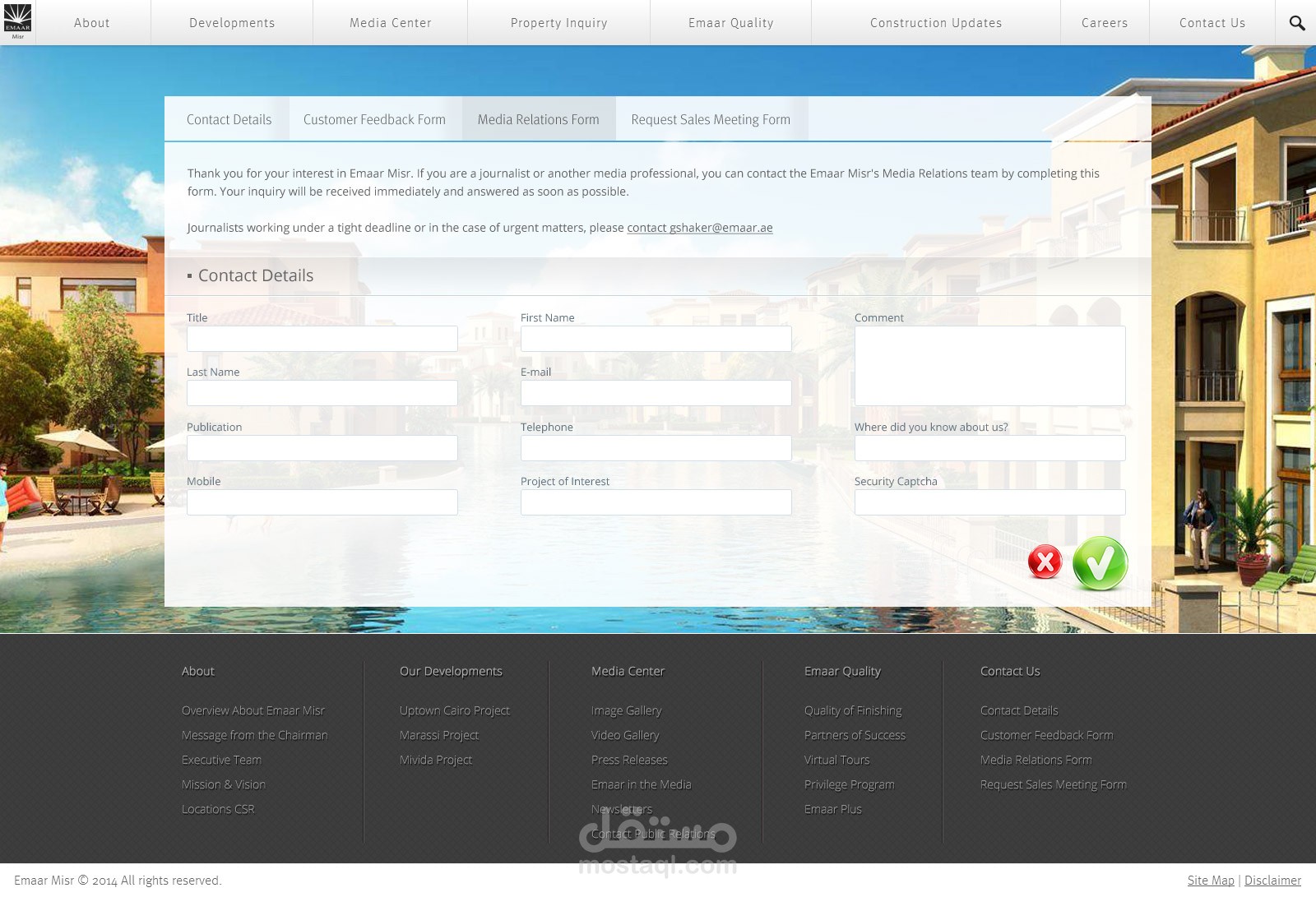Click the Emaar Misr logo icon

pos(17,21)
